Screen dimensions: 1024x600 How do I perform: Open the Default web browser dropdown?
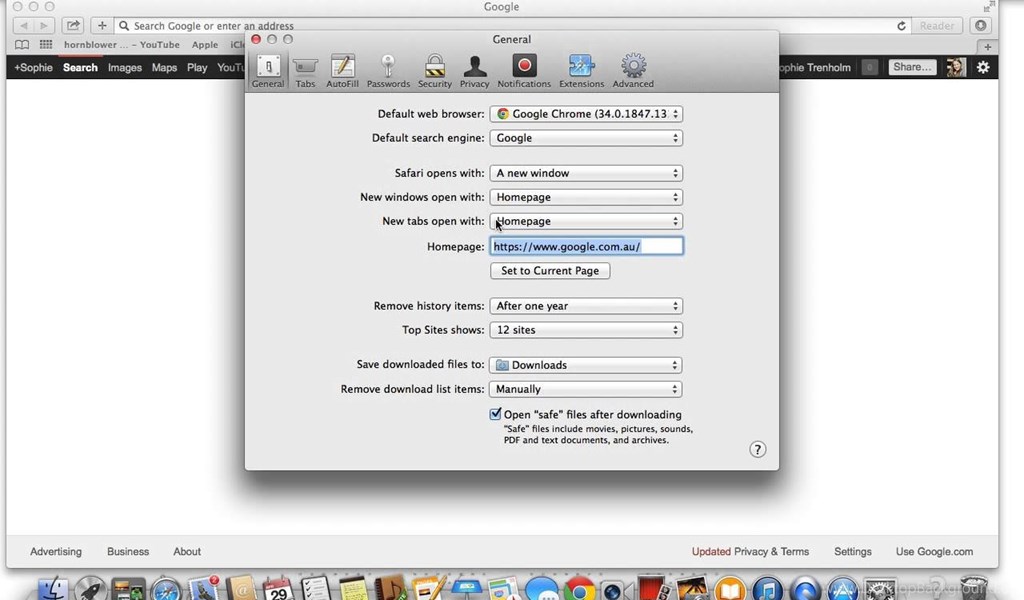point(586,114)
